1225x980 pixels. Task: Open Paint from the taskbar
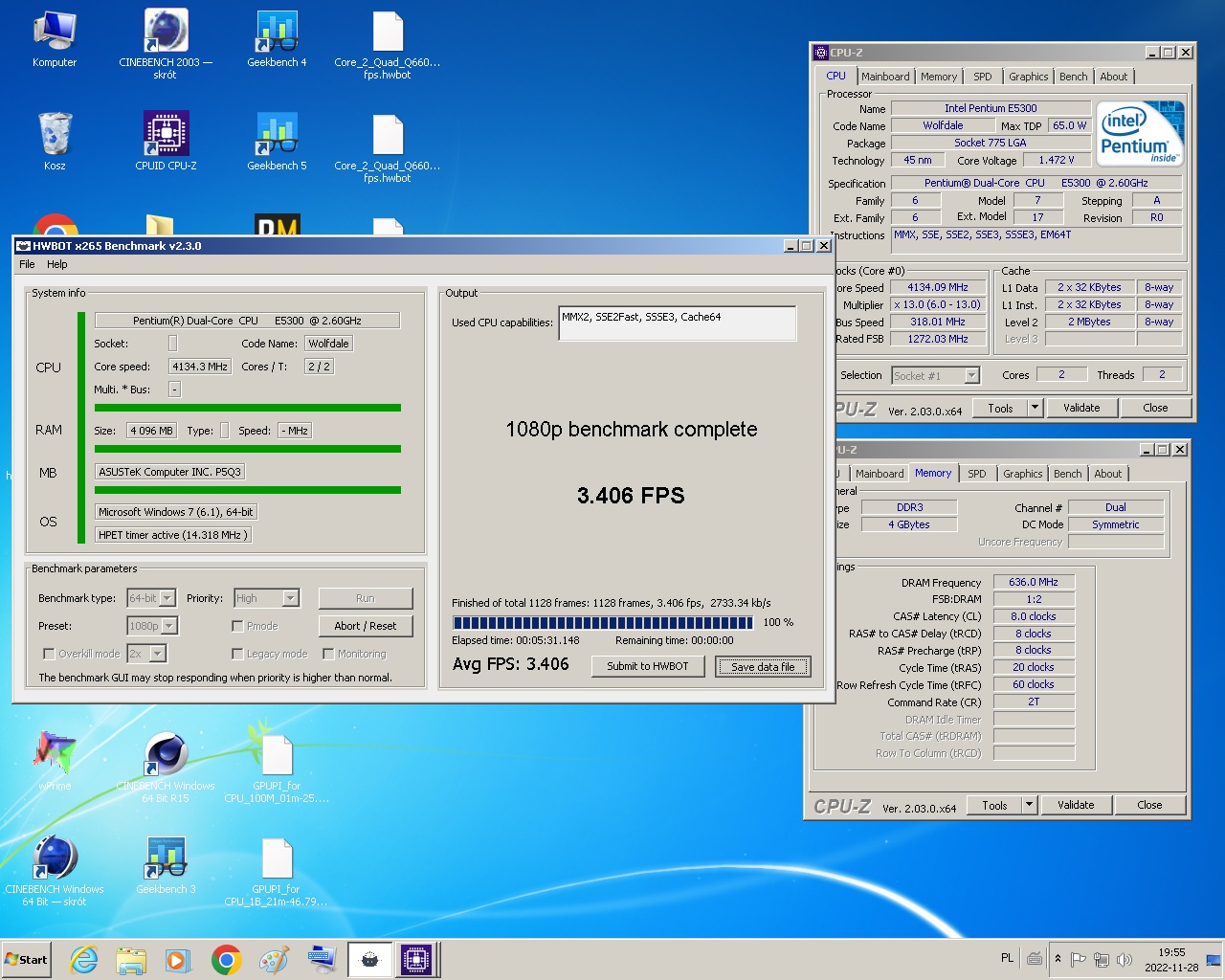[x=274, y=960]
